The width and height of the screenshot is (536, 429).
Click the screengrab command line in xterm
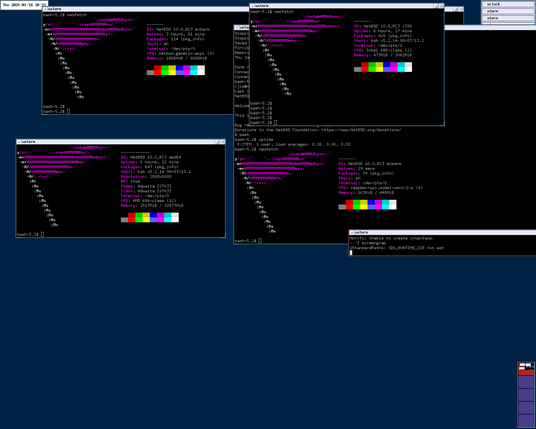pos(368,243)
